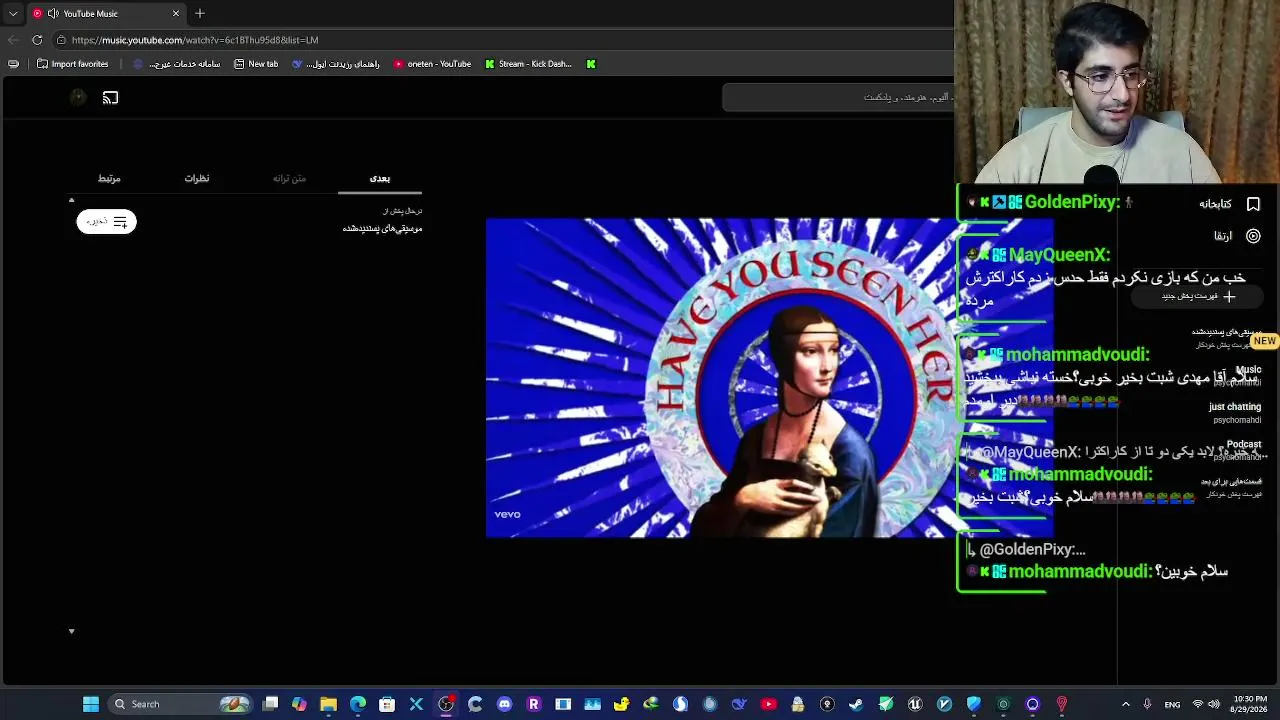
Task: Open the Stream - Kick Dash bookmark
Action: [x=528, y=64]
